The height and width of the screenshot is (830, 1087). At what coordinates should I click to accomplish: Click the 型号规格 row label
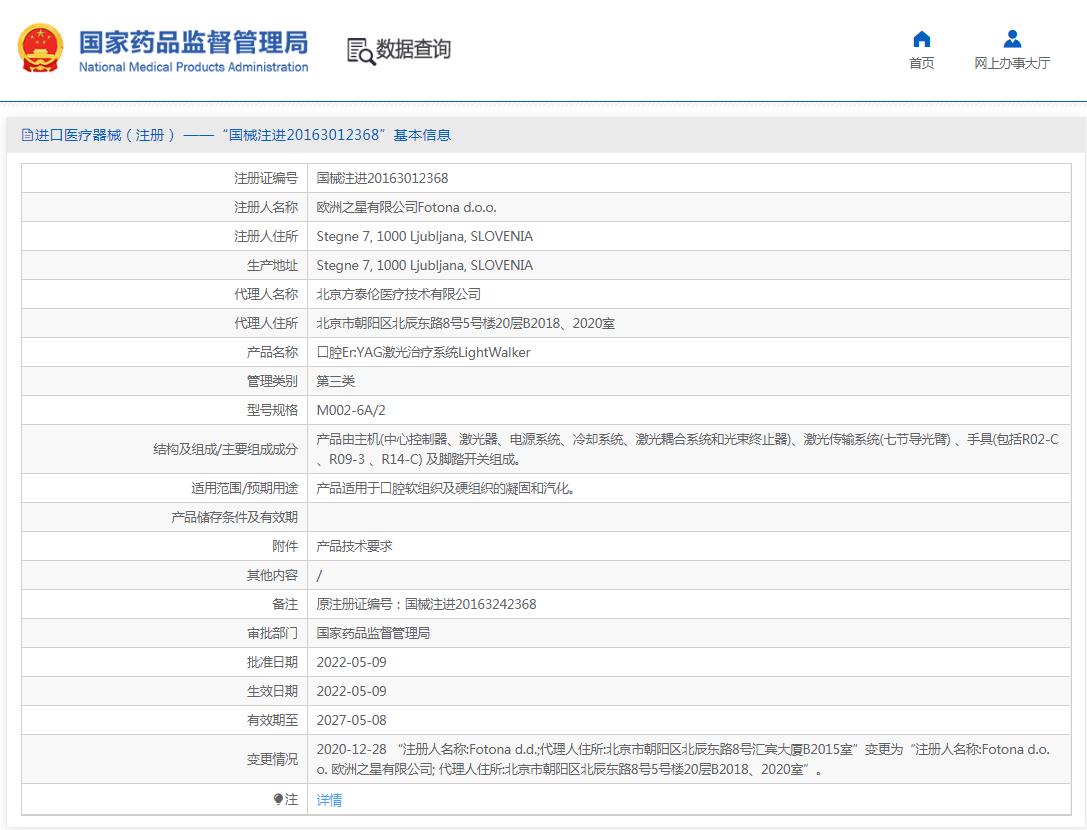(272, 410)
